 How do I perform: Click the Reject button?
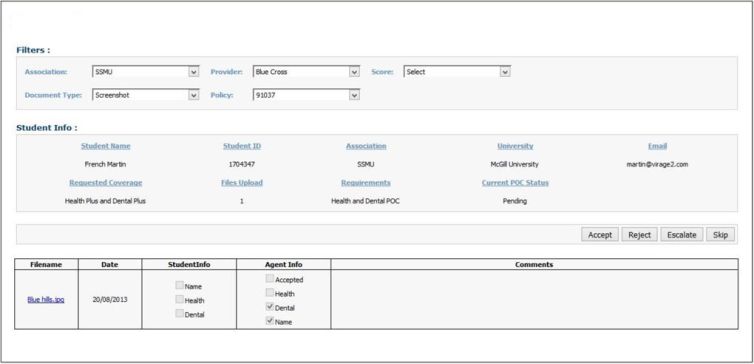click(639, 235)
